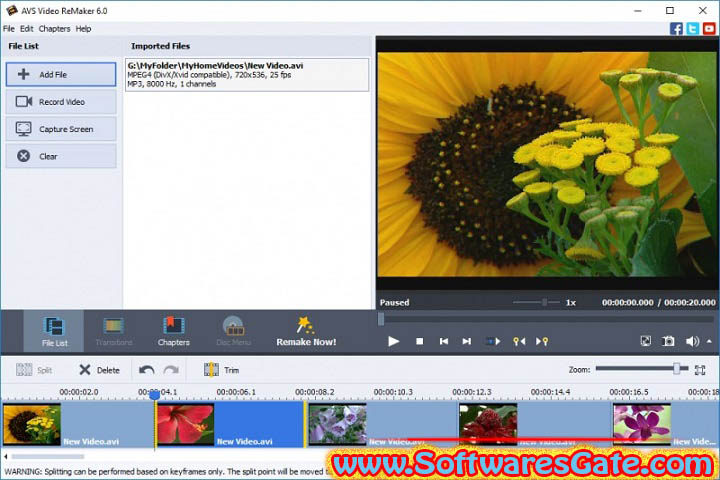Select the sunflower clip thumbnail on timeline
This screenshot has width=720, height=480.
point(32,425)
